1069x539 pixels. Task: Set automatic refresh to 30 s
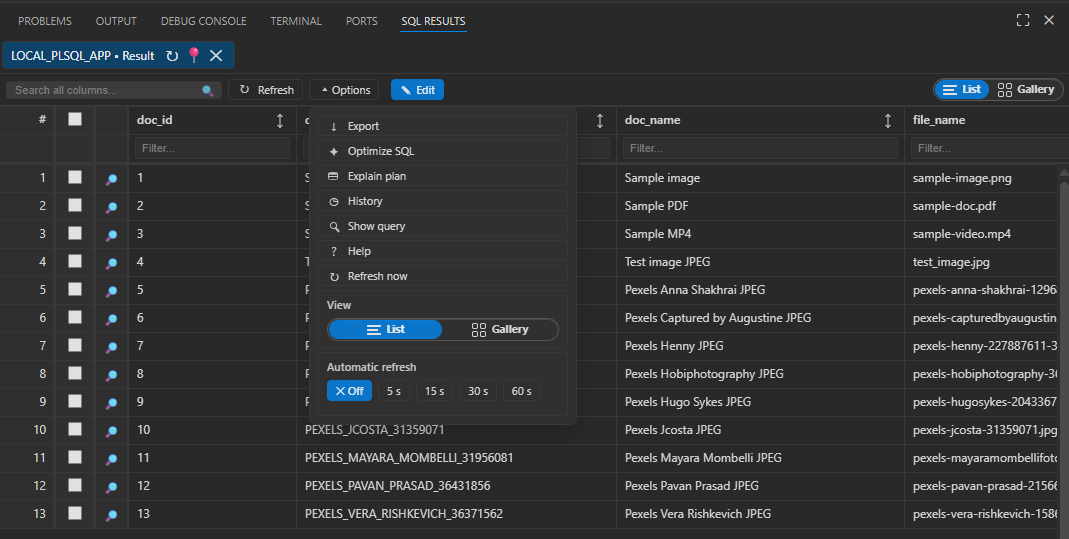coord(478,391)
